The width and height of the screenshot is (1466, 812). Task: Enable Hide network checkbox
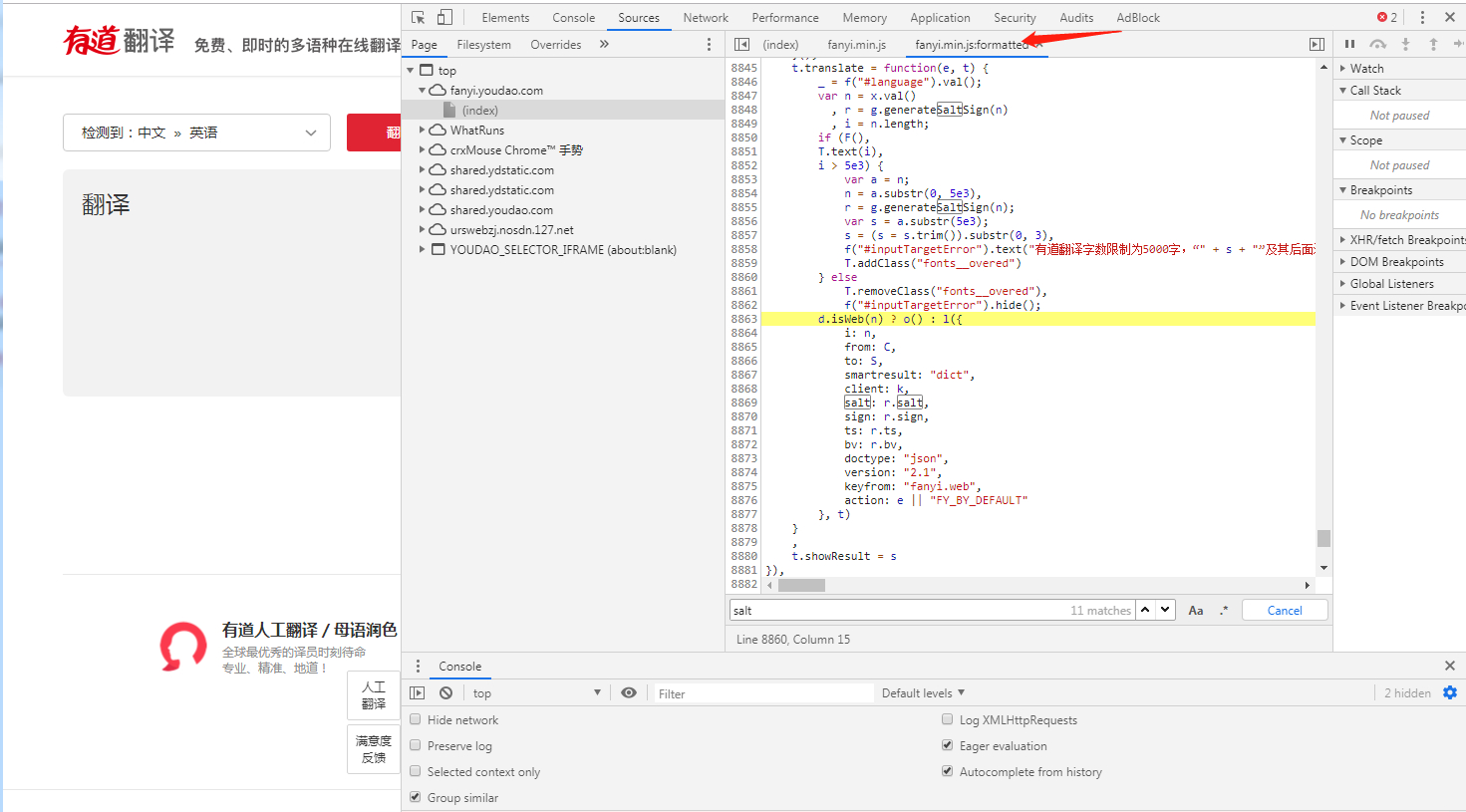pos(416,719)
